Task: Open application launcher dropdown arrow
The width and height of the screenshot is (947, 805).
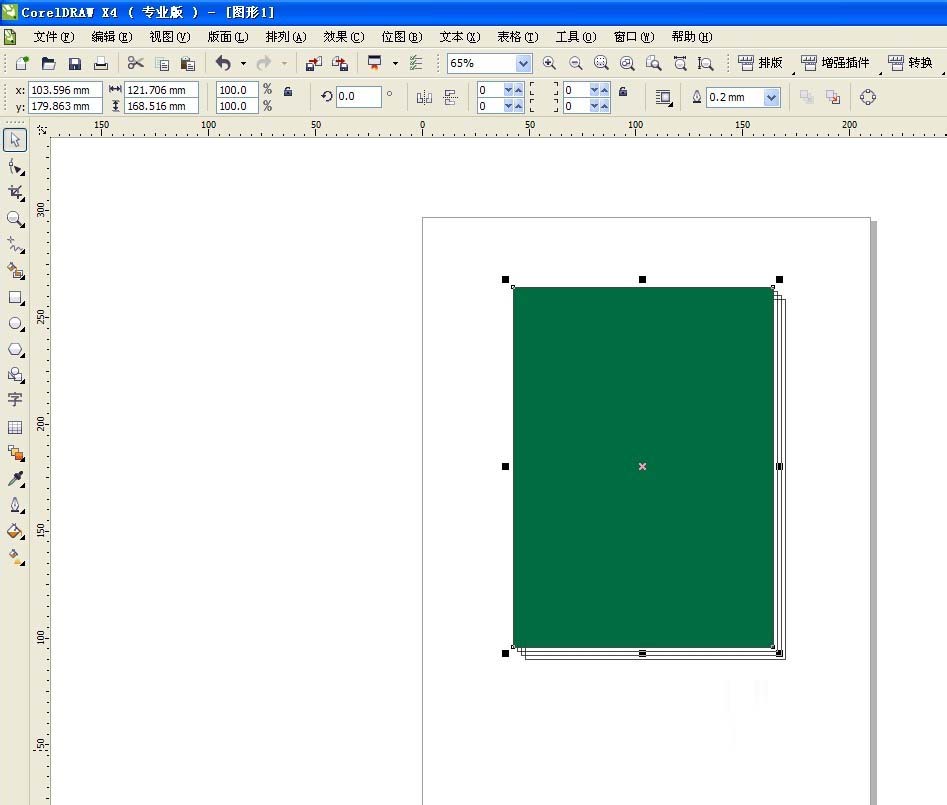Action: click(395, 63)
